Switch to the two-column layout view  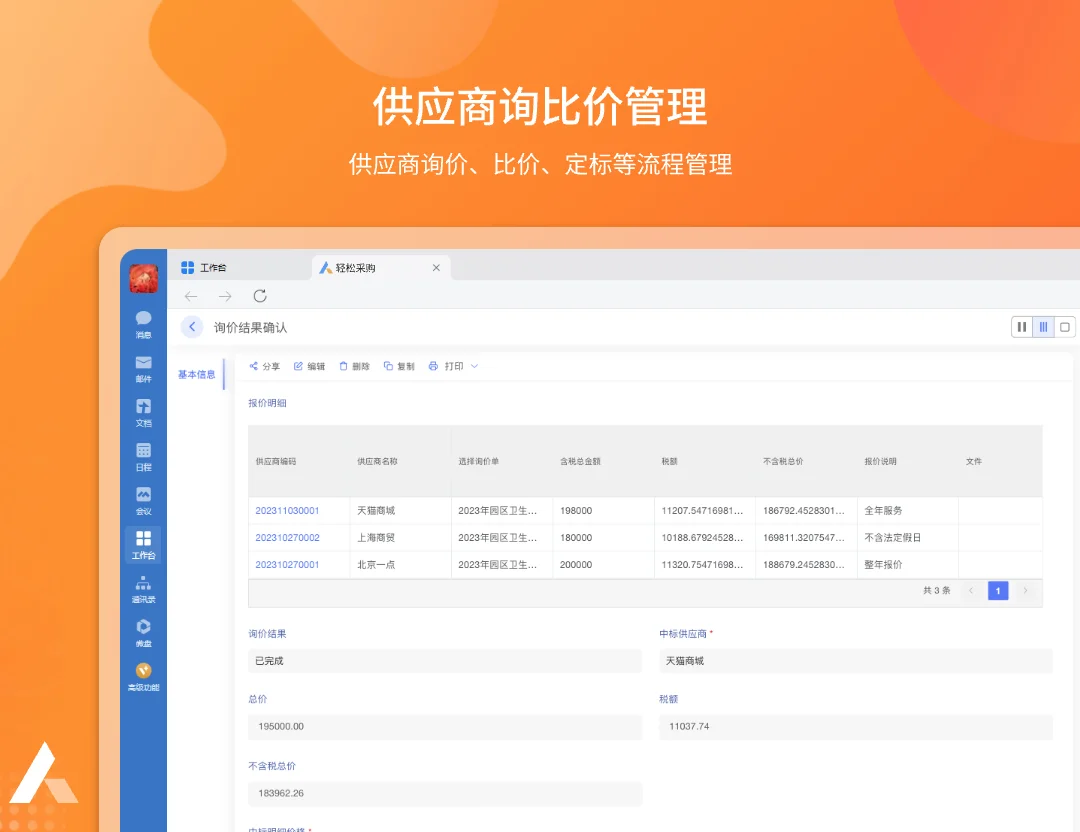(x=1021, y=326)
